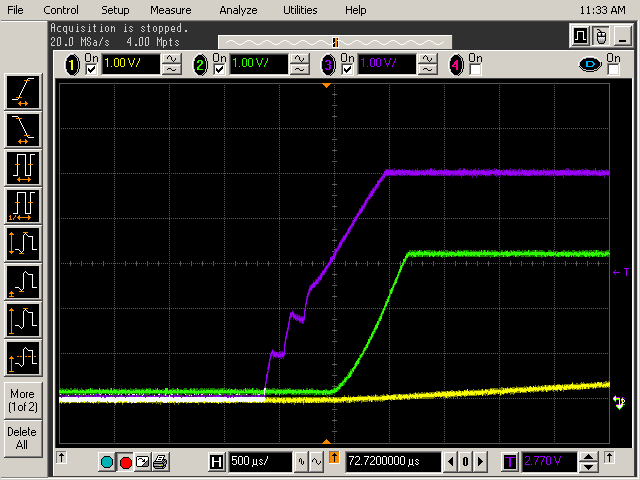Viewport: 640px width, 480px height.
Task: Pick the minimum voltage measurement icon
Action: click(23, 282)
